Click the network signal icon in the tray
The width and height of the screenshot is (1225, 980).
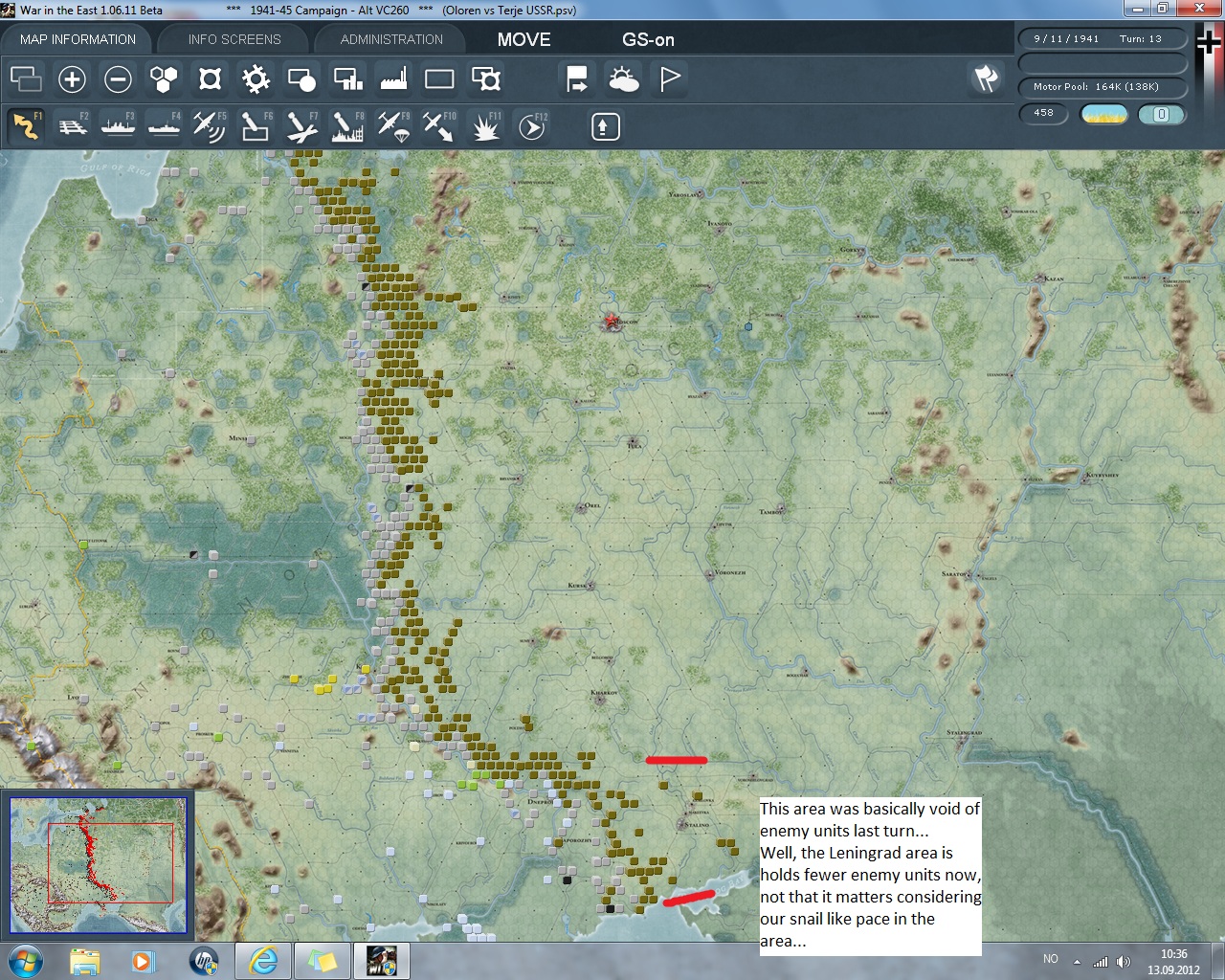(1101, 961)
